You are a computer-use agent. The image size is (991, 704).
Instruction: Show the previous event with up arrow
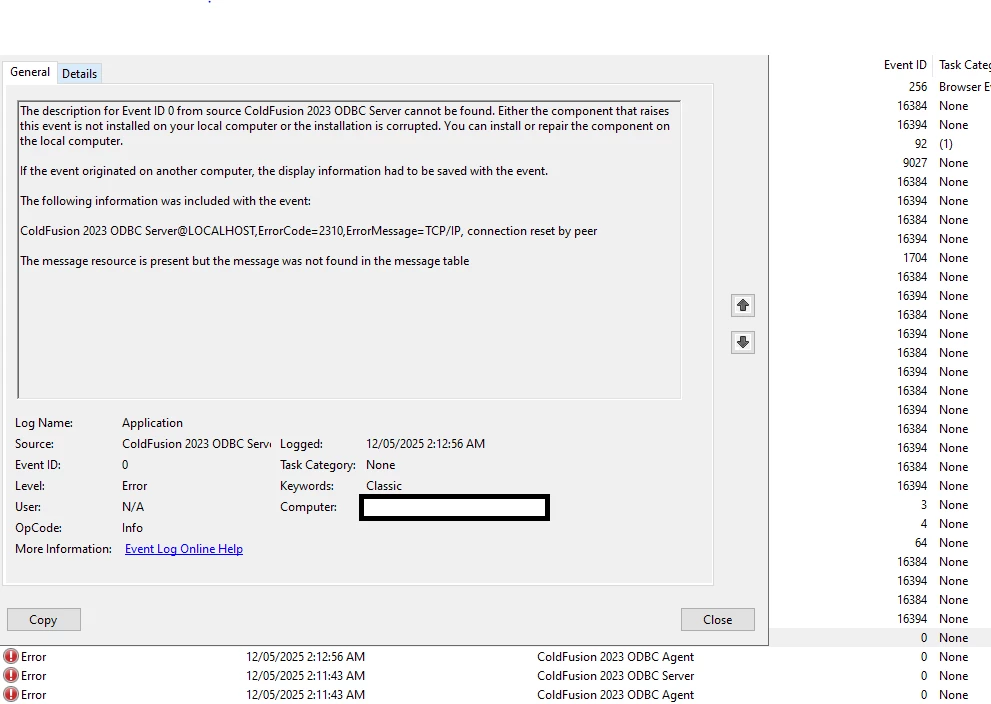[743, 305]
